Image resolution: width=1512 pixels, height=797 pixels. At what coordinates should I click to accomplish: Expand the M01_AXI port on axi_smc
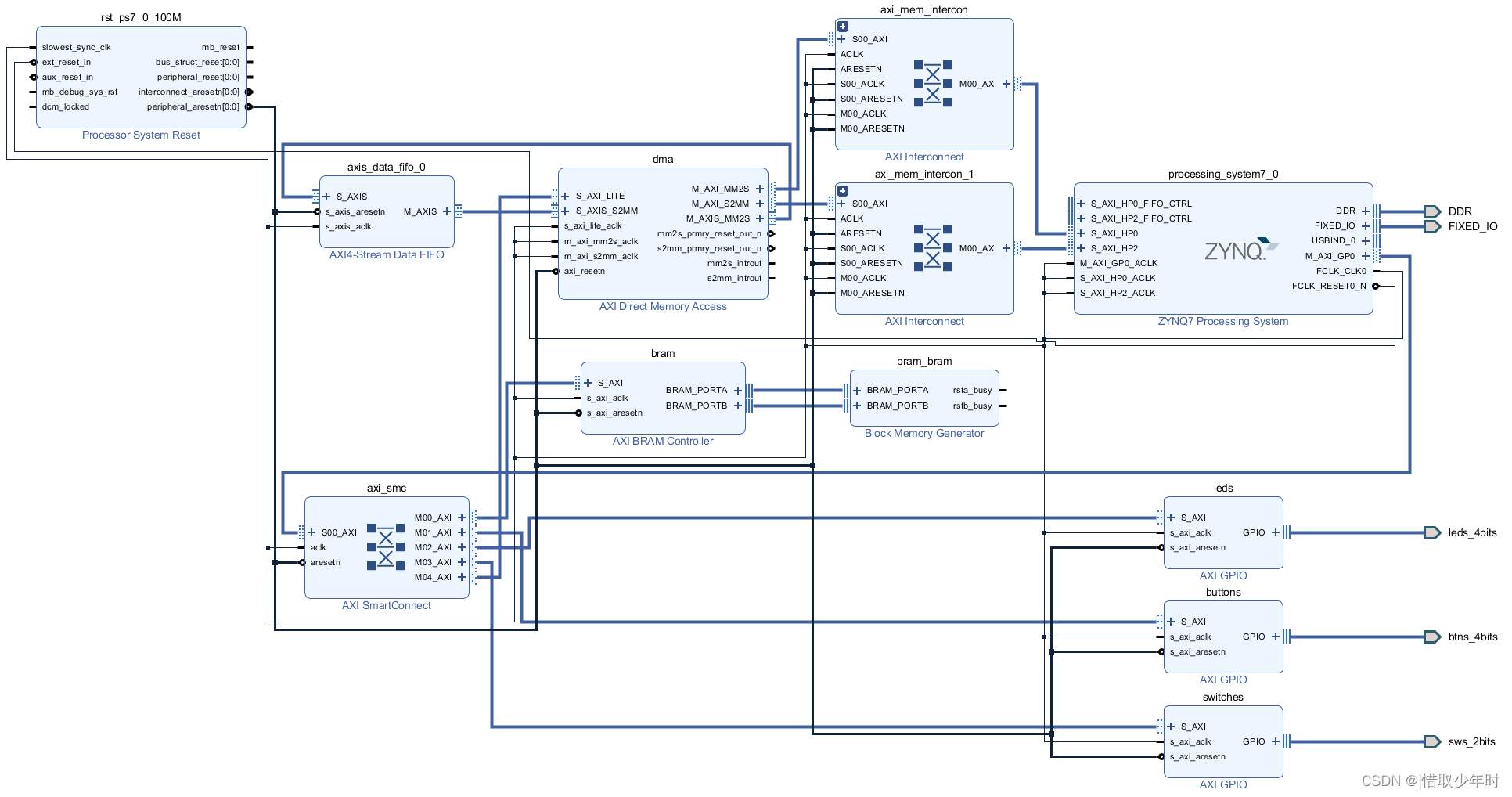tap(462, 532)
